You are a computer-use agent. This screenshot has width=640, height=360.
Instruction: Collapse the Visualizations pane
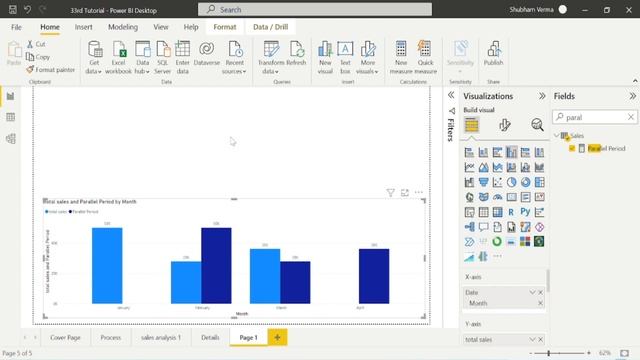pos(542,96)
